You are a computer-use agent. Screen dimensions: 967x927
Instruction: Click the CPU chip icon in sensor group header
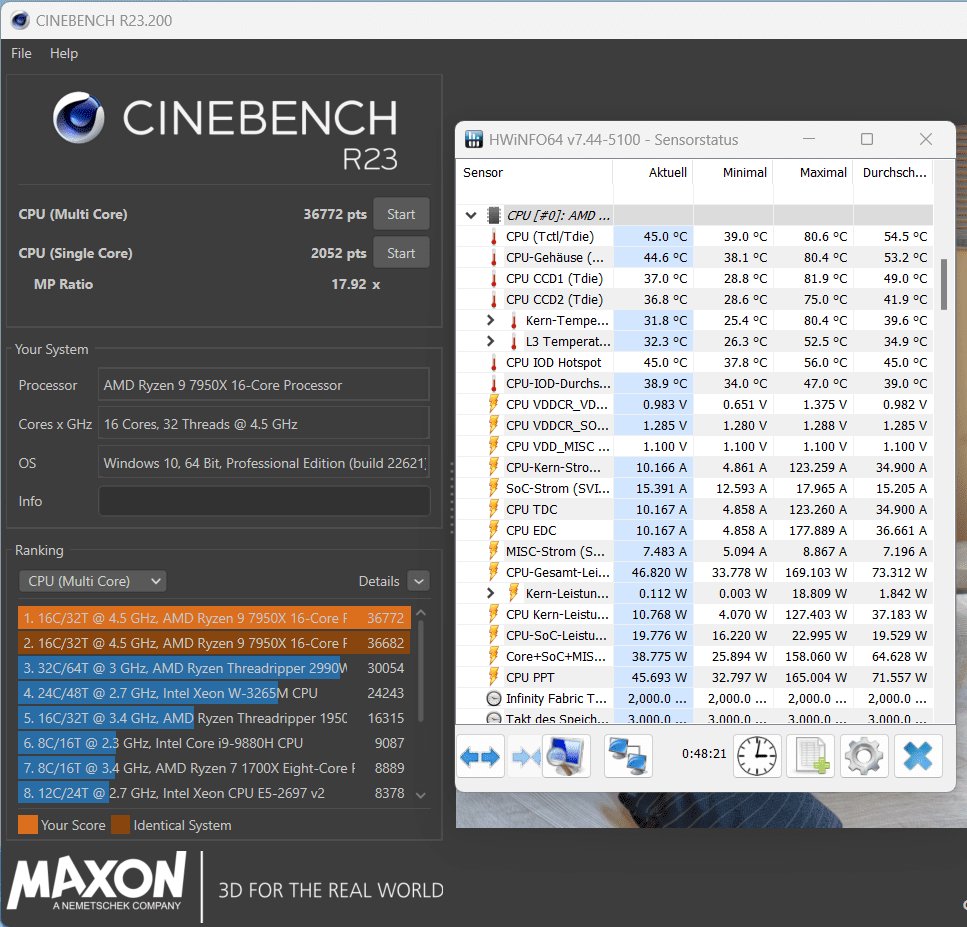pos(493,215)
